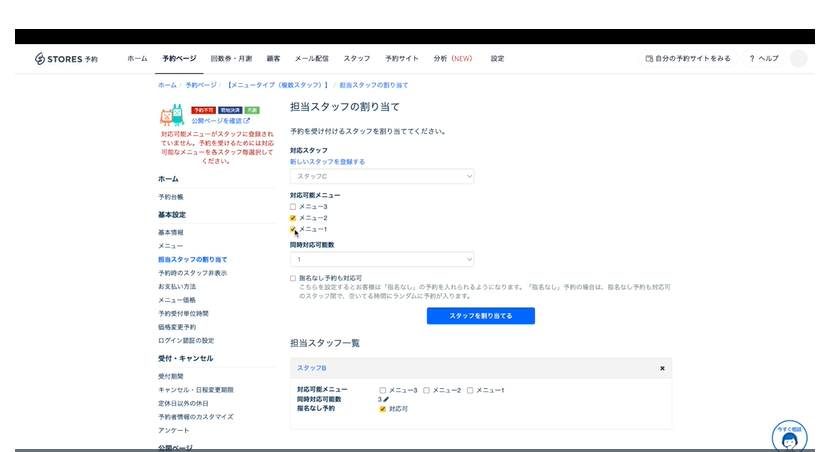
Task: Click the user avatar circle
Action: click(798, 58)
